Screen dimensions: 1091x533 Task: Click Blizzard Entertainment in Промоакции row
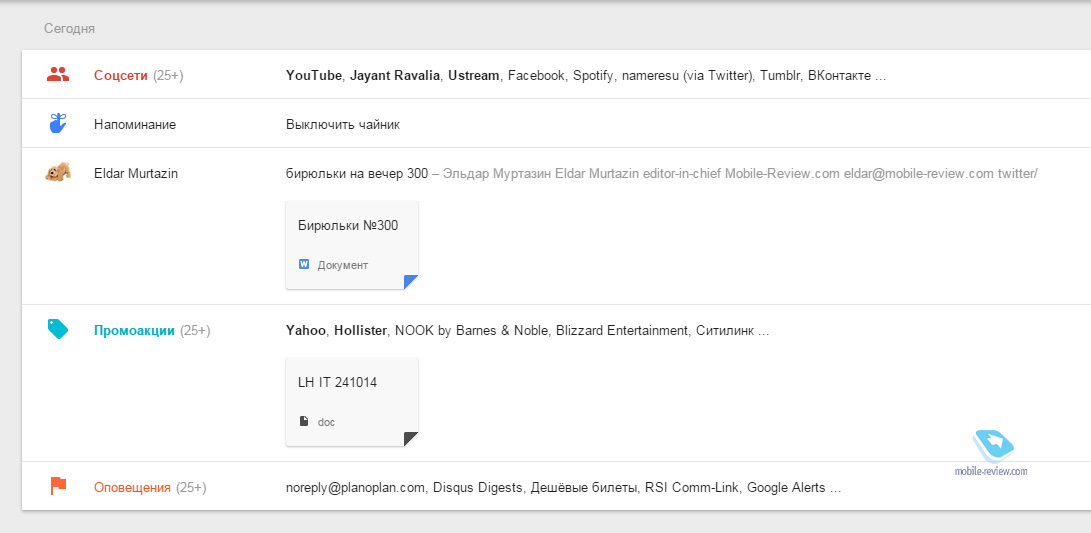pos(621,331)
